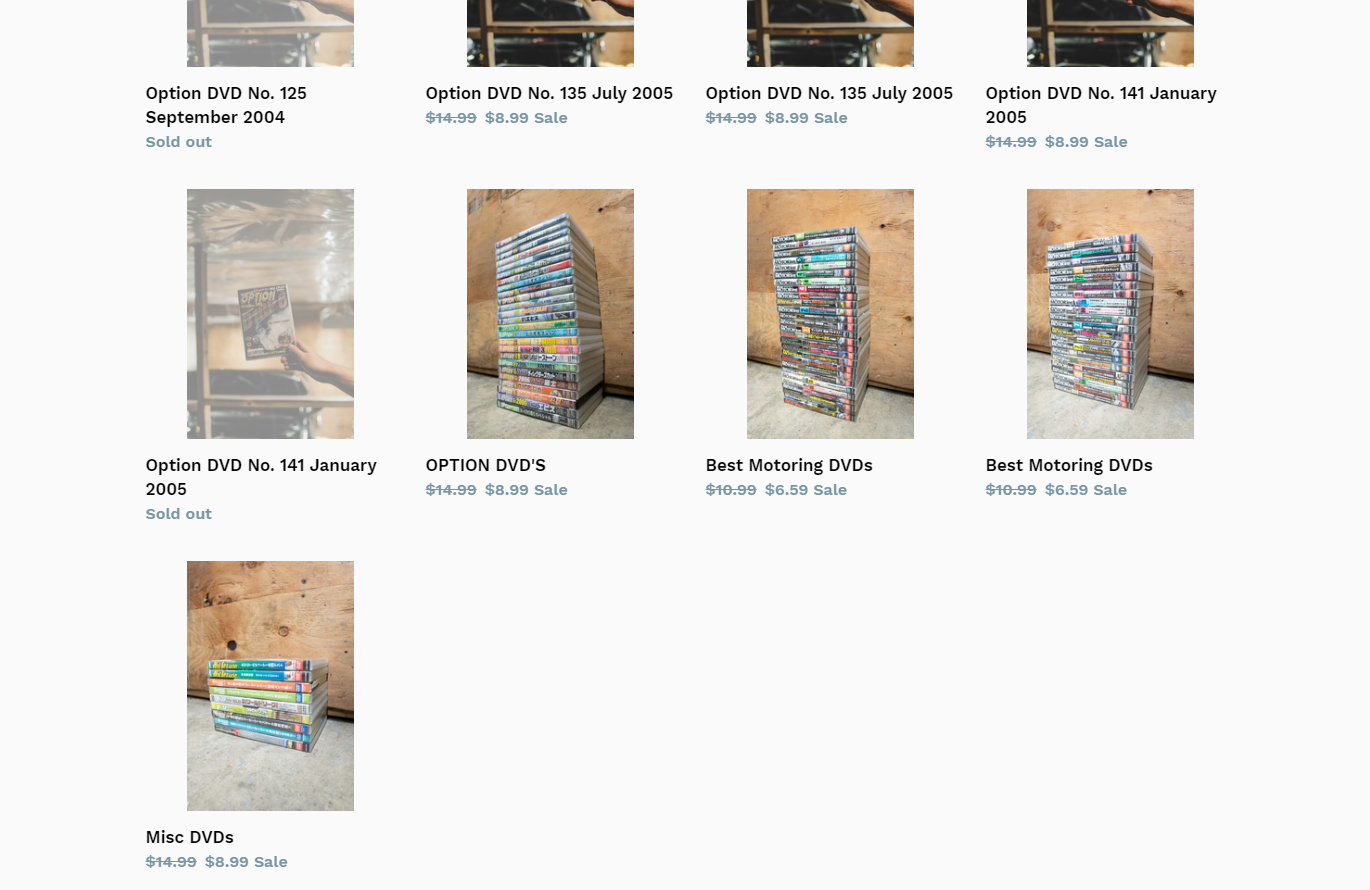Click the $8.99 Sale price under OPTION DVD'S
The height and width of the screenshot is (890, 1370).
(x=526, y=490)
